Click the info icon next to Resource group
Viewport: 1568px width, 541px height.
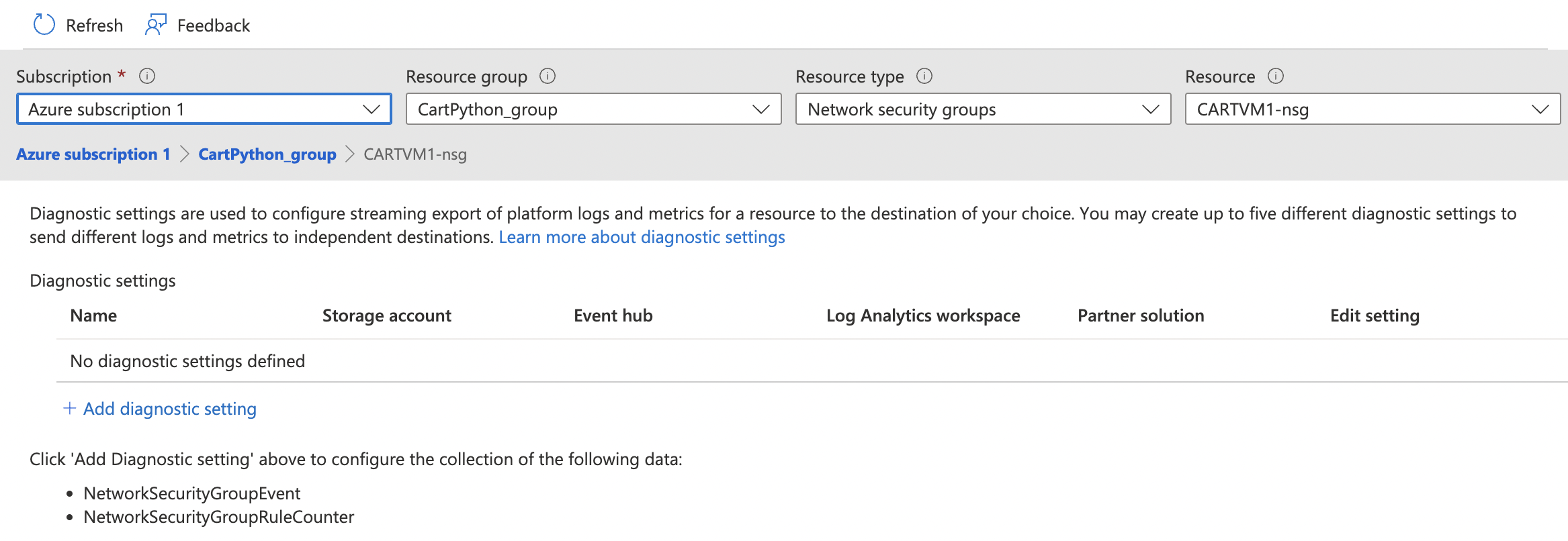tap(548, 76)
